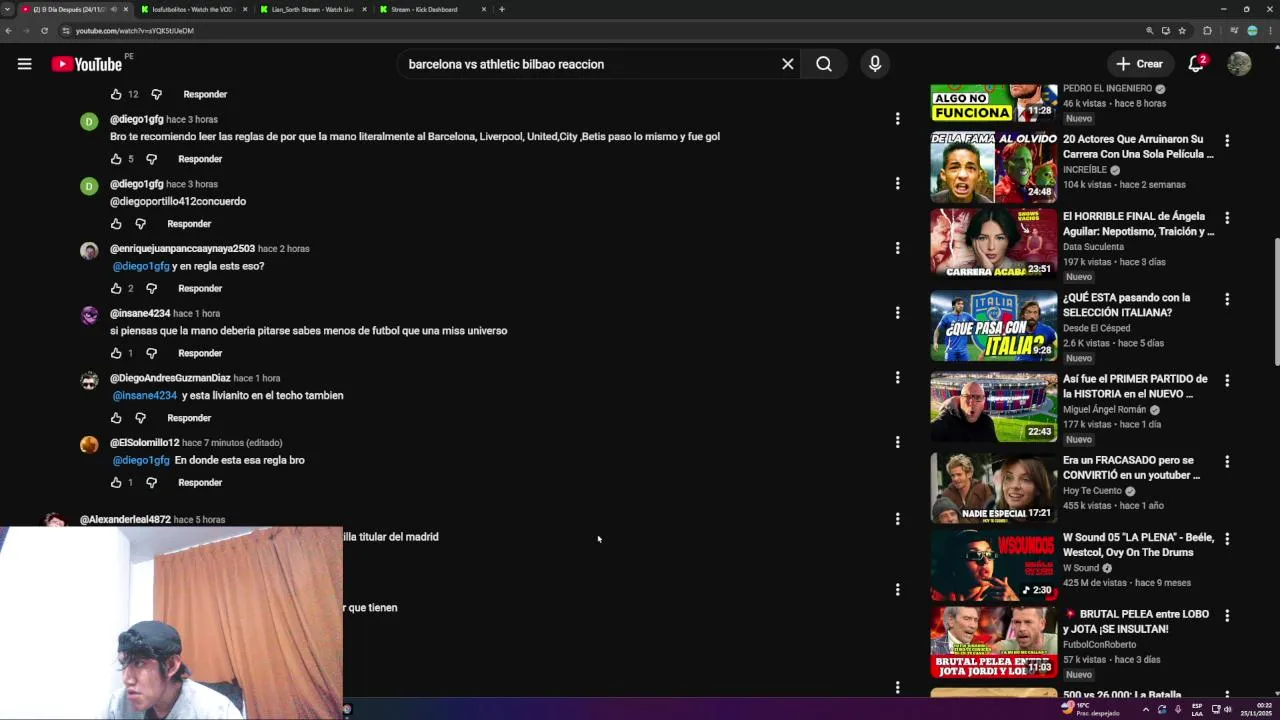Image resolution: width=1280 pixels, height=720 pixels.
Task: Like the 'En donde esta esa regla bro' comment
Action: coord(116,482)
